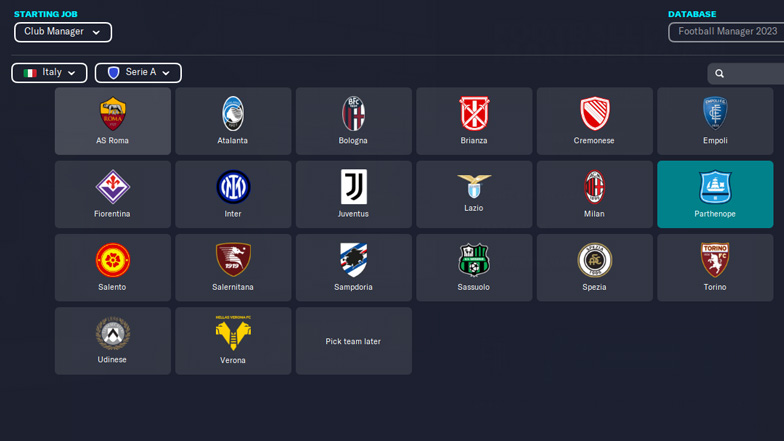The image size is (784, 441).
Task: Select the Atalanta club crest
Action: [x=233, y=114]
